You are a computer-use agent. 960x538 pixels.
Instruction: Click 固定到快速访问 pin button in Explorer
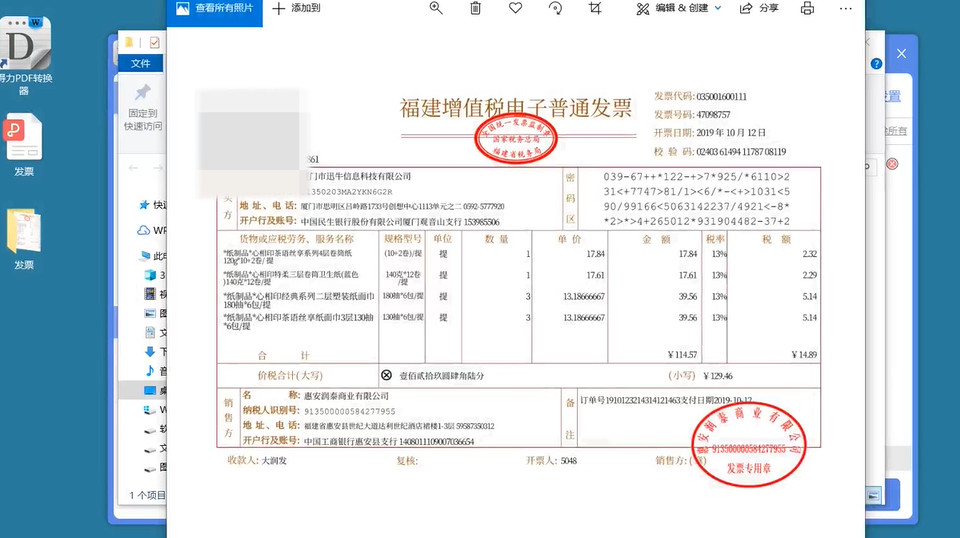click(143, 107)
